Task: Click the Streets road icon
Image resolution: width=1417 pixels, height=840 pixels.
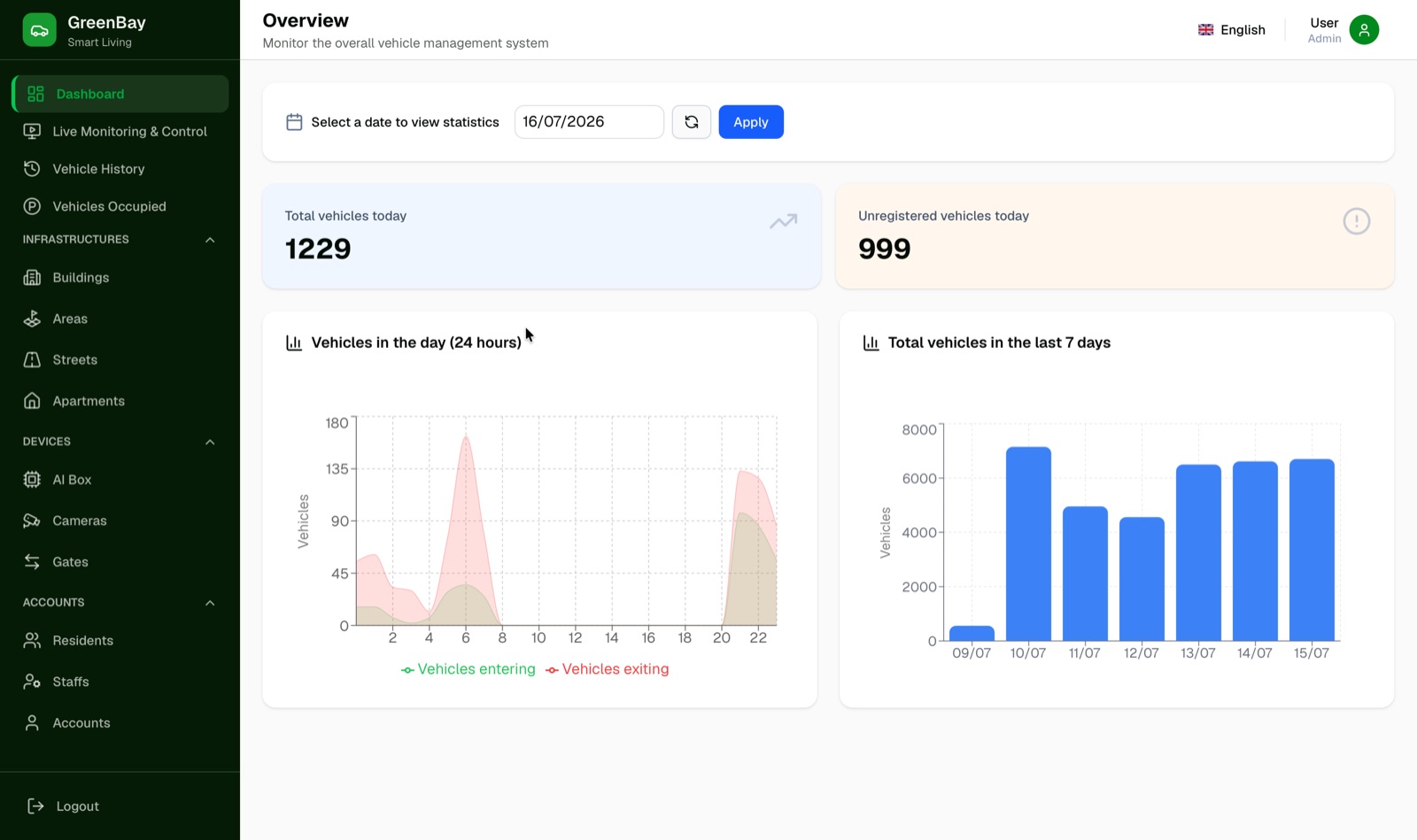Action: point(32,359)
